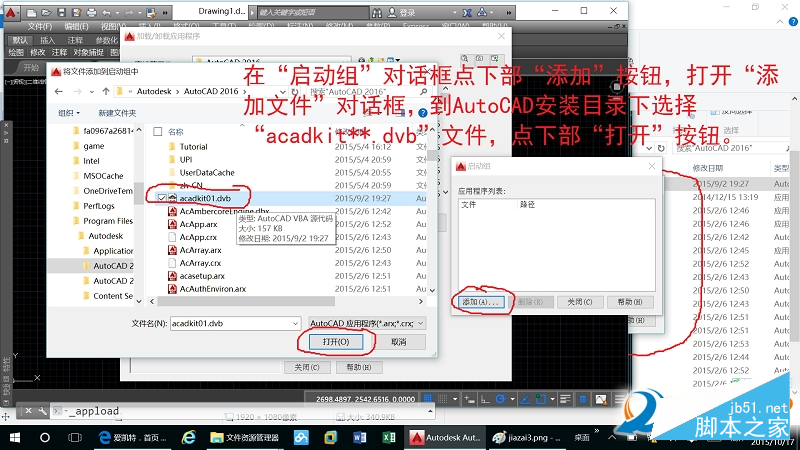Click the binoculars search icon in AutoCAD title bar

(377, 12)
